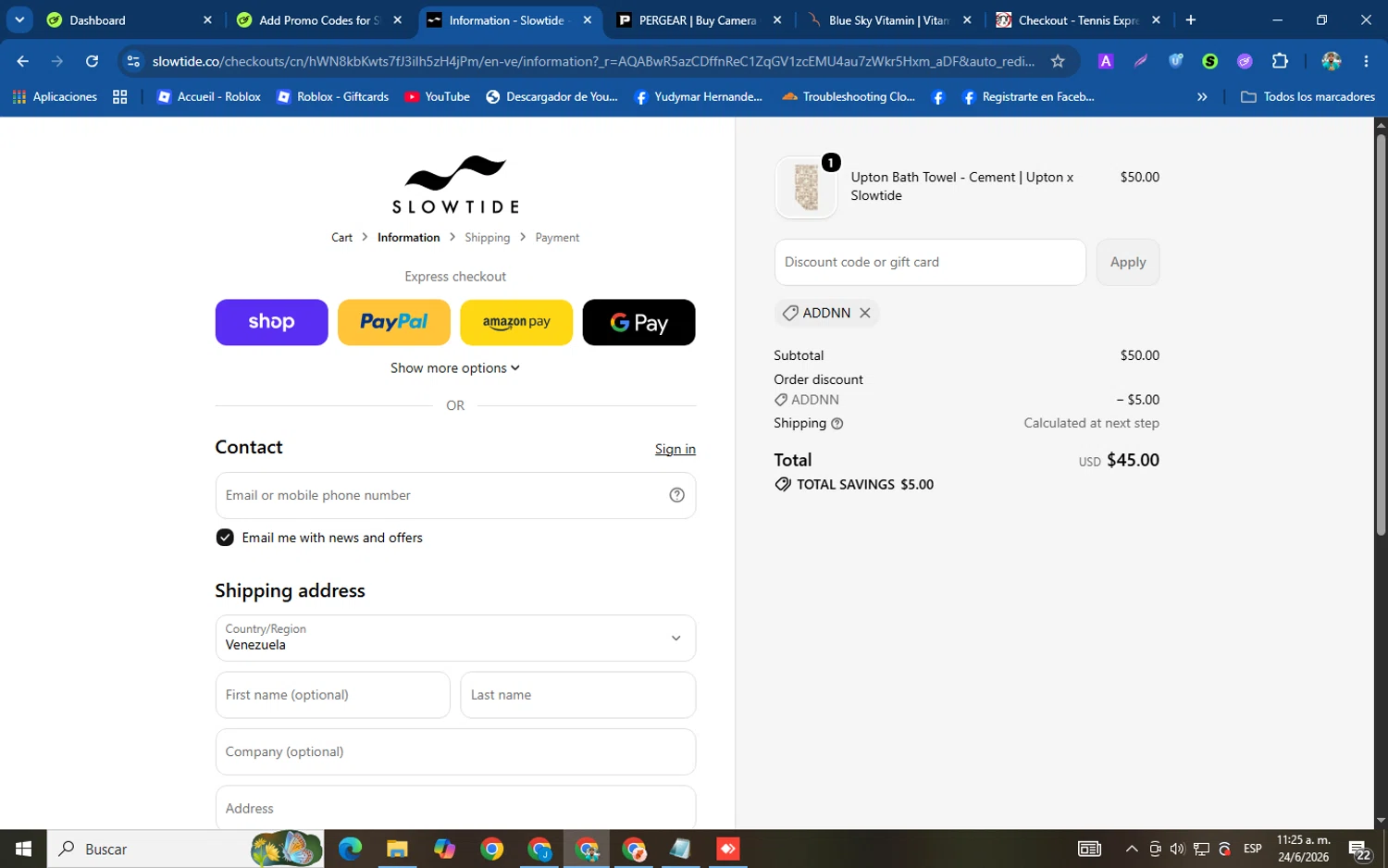Open the volume control in system tray

pyautogui.click(x=1177, y=849)
